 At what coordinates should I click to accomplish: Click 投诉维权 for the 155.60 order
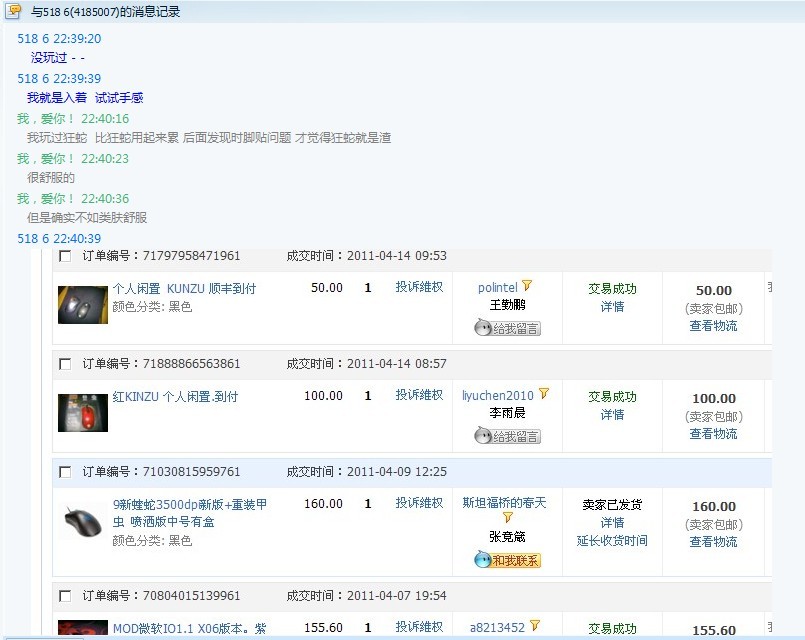(419, 627)
